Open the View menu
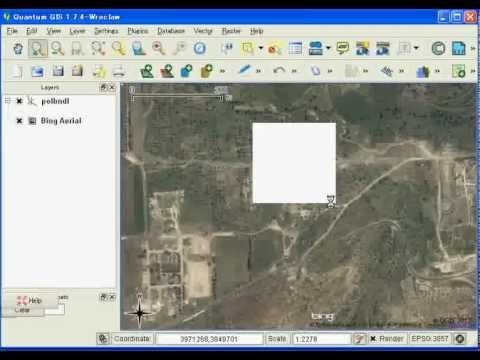 [x=54, y=31]
